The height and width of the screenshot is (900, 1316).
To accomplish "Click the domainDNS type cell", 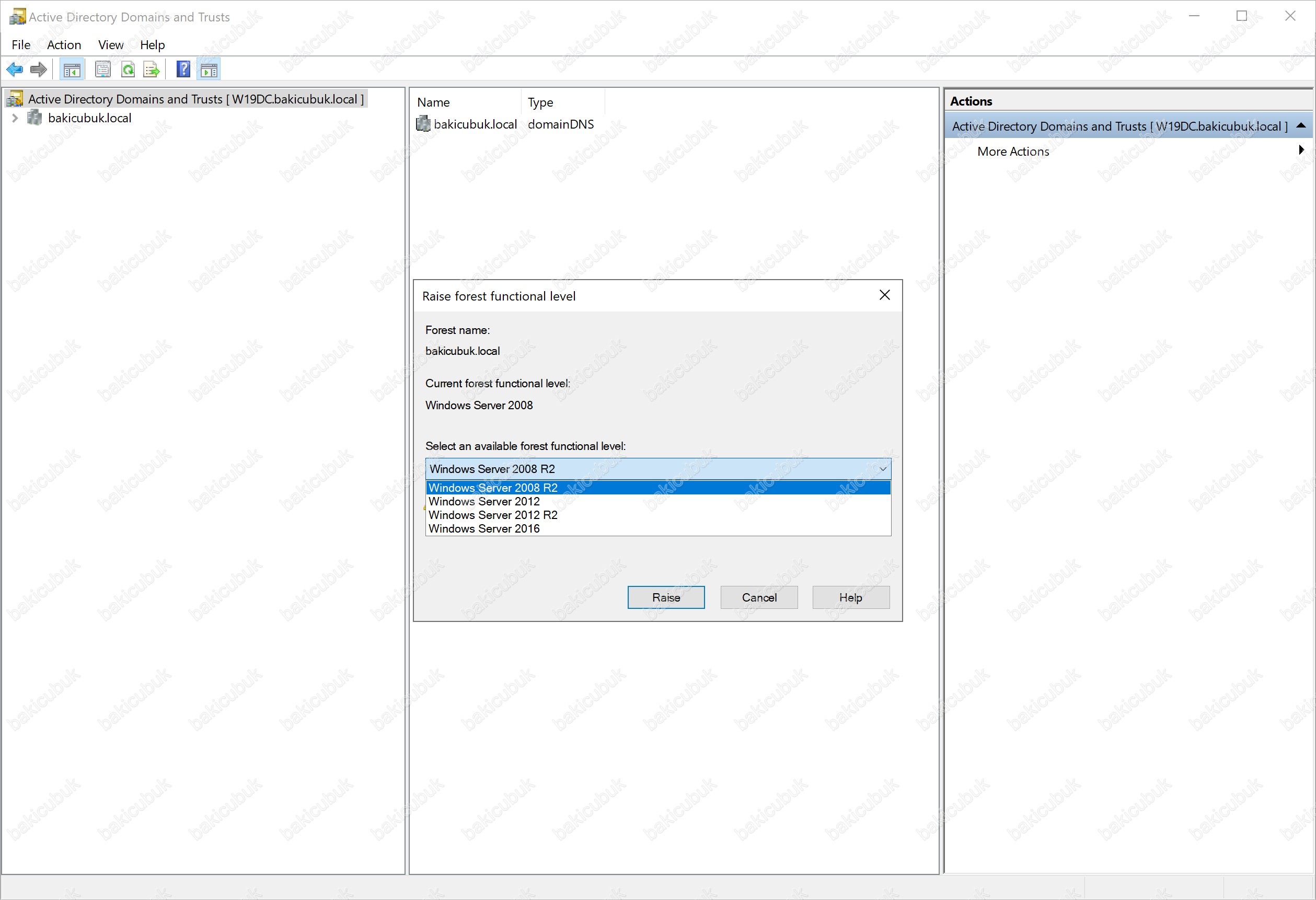I will click(561, 124).
